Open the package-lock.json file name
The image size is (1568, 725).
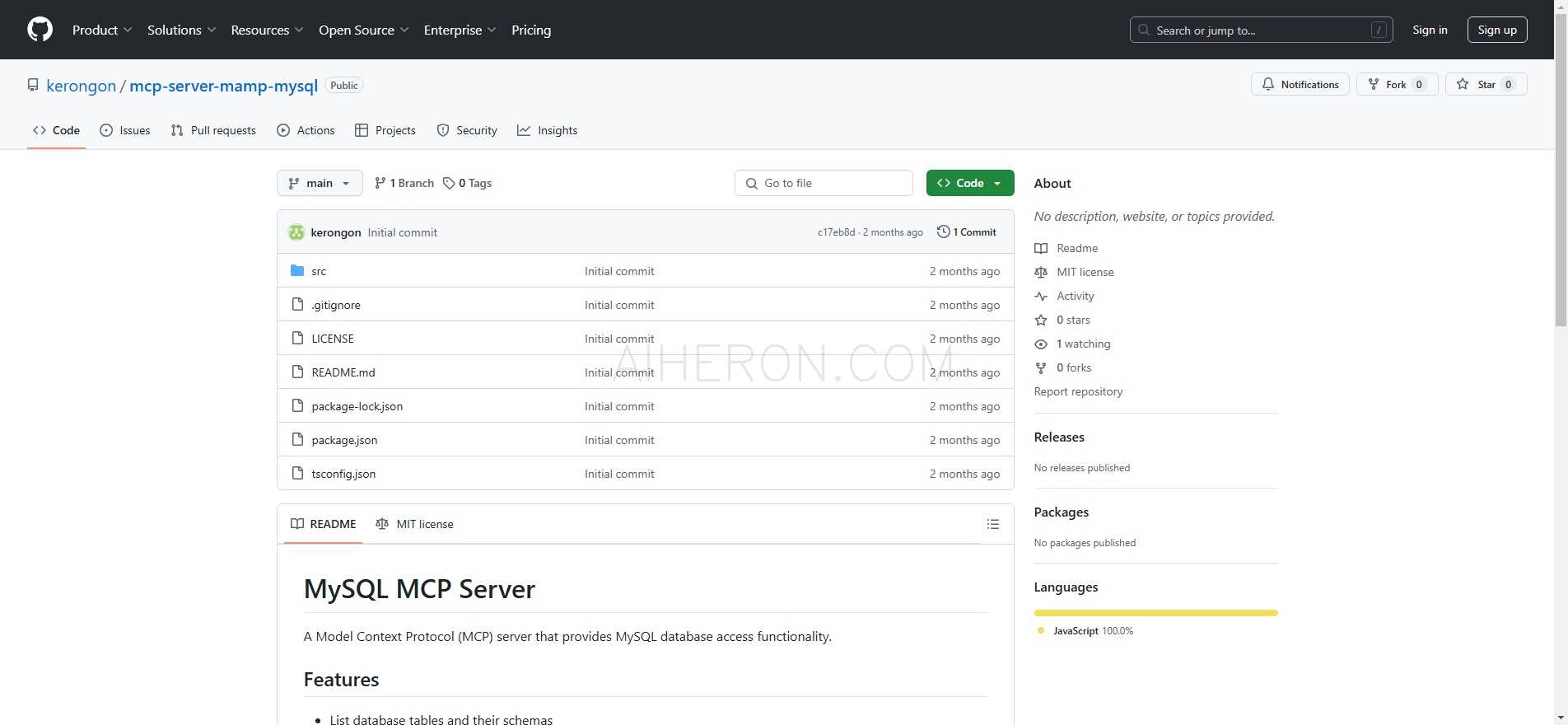[x=357, y=406]
